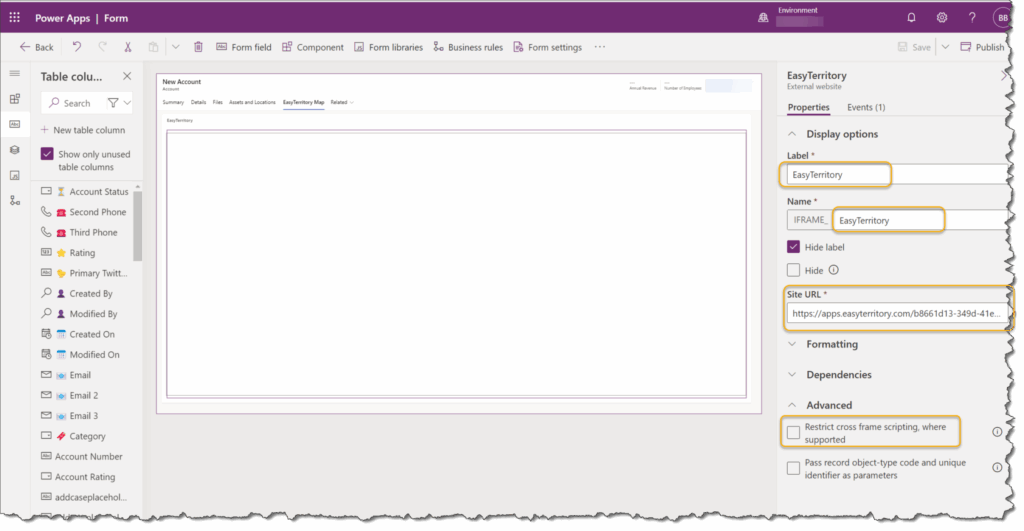1024x531 pixels.
Task: Open the Save options dropdown arrow
Action: [945, 46]
